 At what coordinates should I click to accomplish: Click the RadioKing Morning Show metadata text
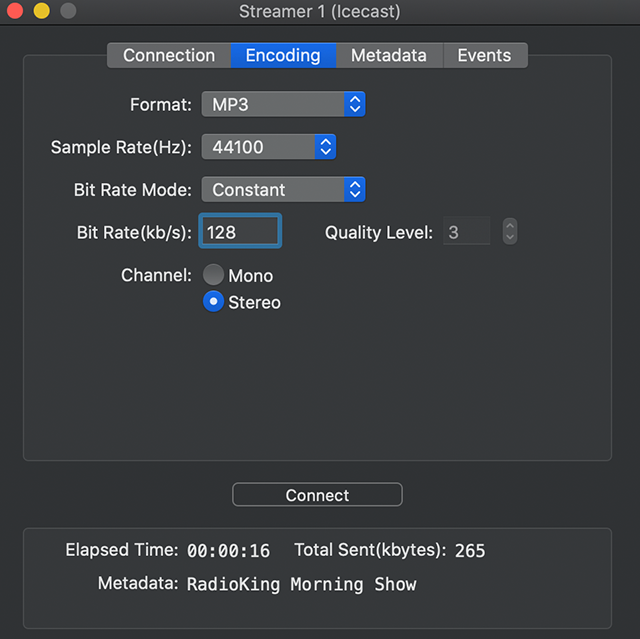301,584
